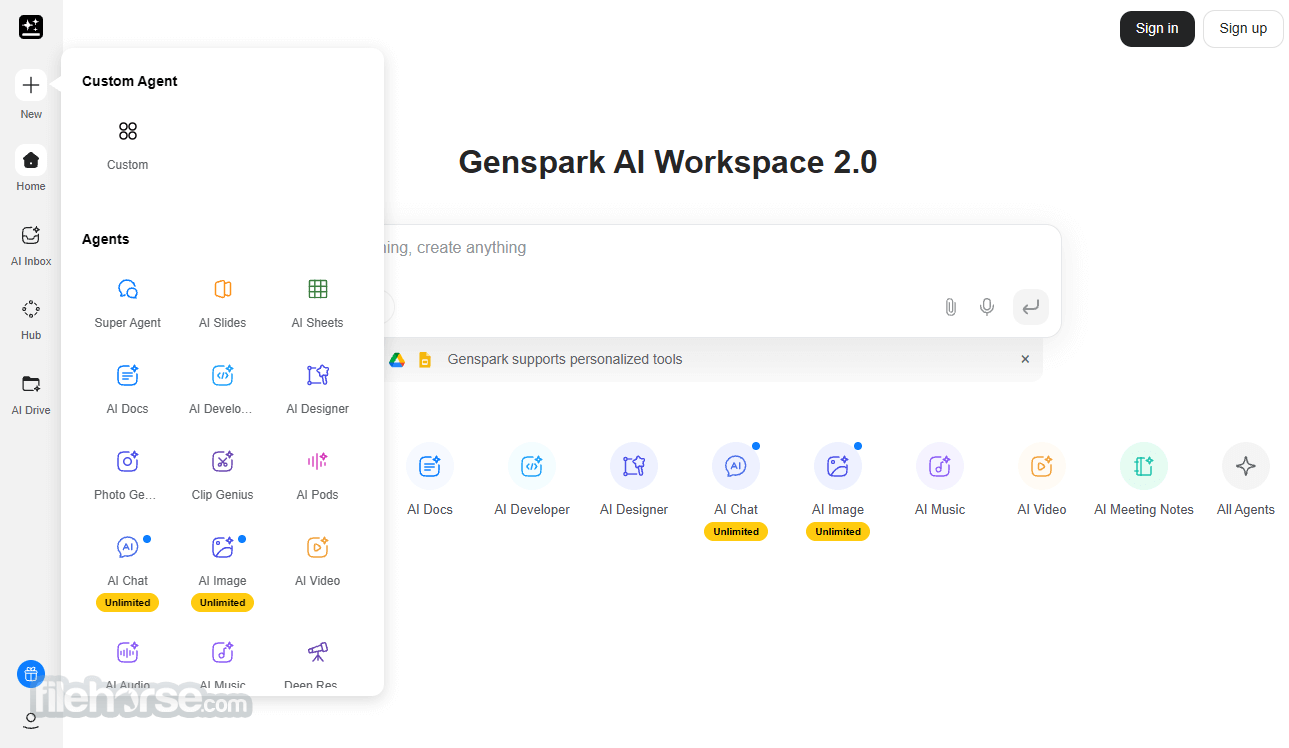Click the microphone voice input icon
The image size is (1289, 748).
[x=987, y=307]
